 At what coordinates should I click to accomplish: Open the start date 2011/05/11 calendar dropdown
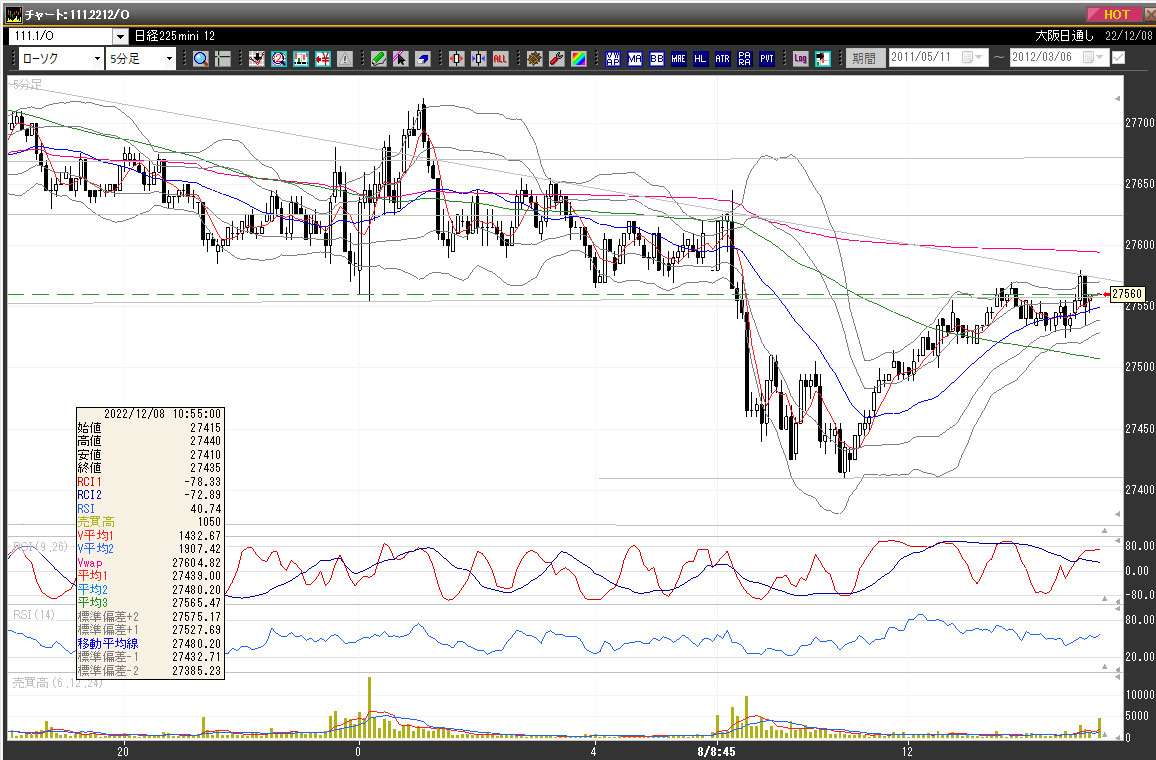(972, 57)
